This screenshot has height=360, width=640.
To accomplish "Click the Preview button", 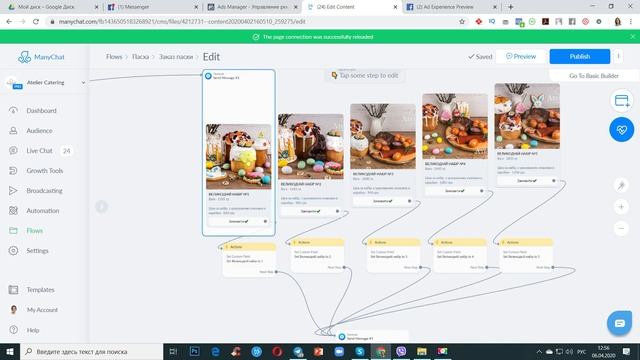I will click(x=521, y=56).
